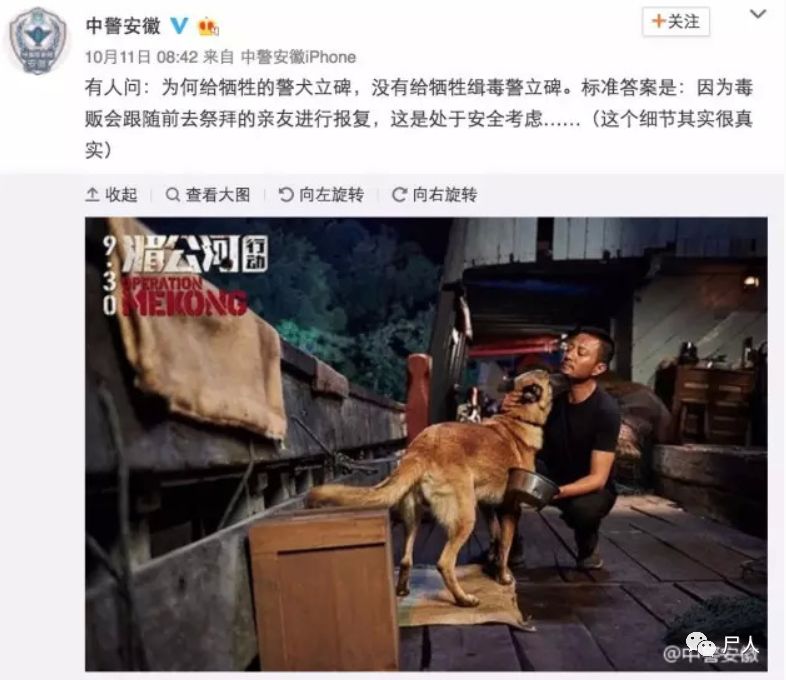Screen dimensions: 786x680
Task: Click the WeChat logo watermark in image
Action: click(700, 643)
